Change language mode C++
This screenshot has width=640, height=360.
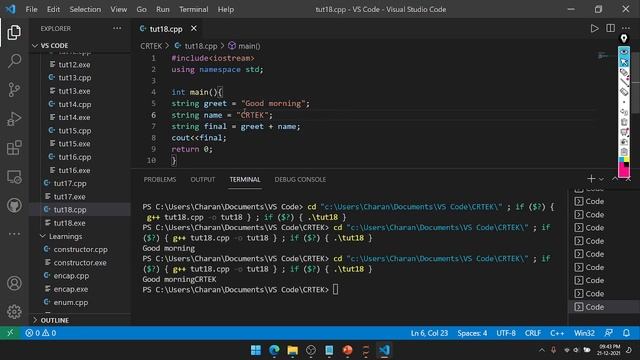557,333
